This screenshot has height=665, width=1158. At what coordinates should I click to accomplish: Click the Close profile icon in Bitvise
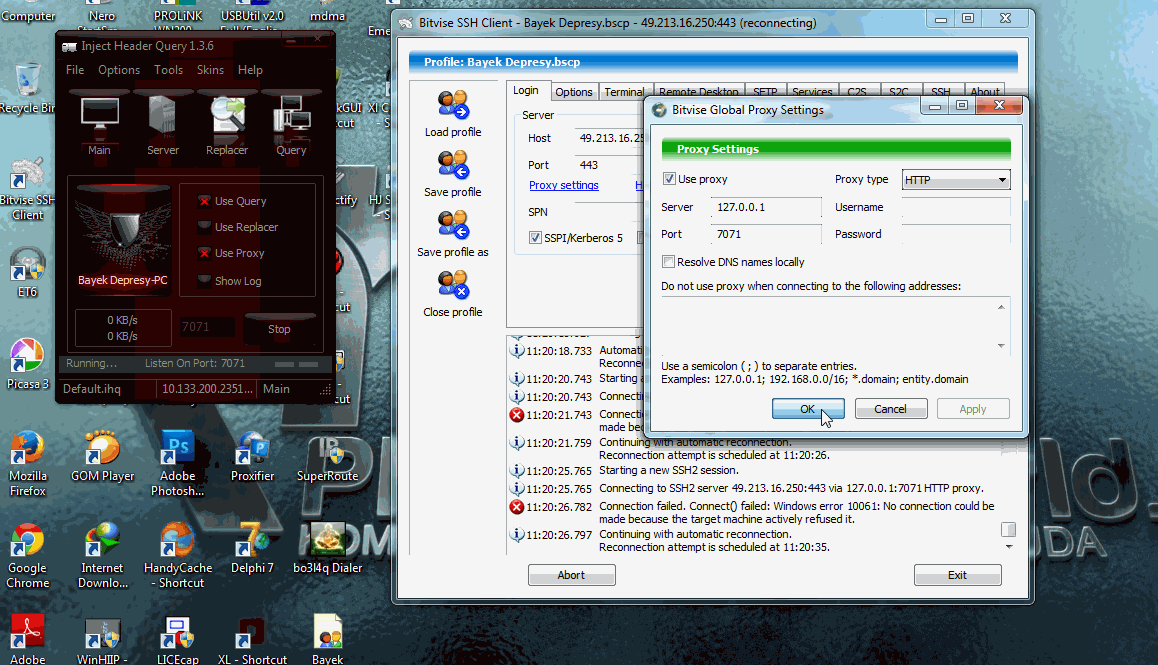pos(453,285)
